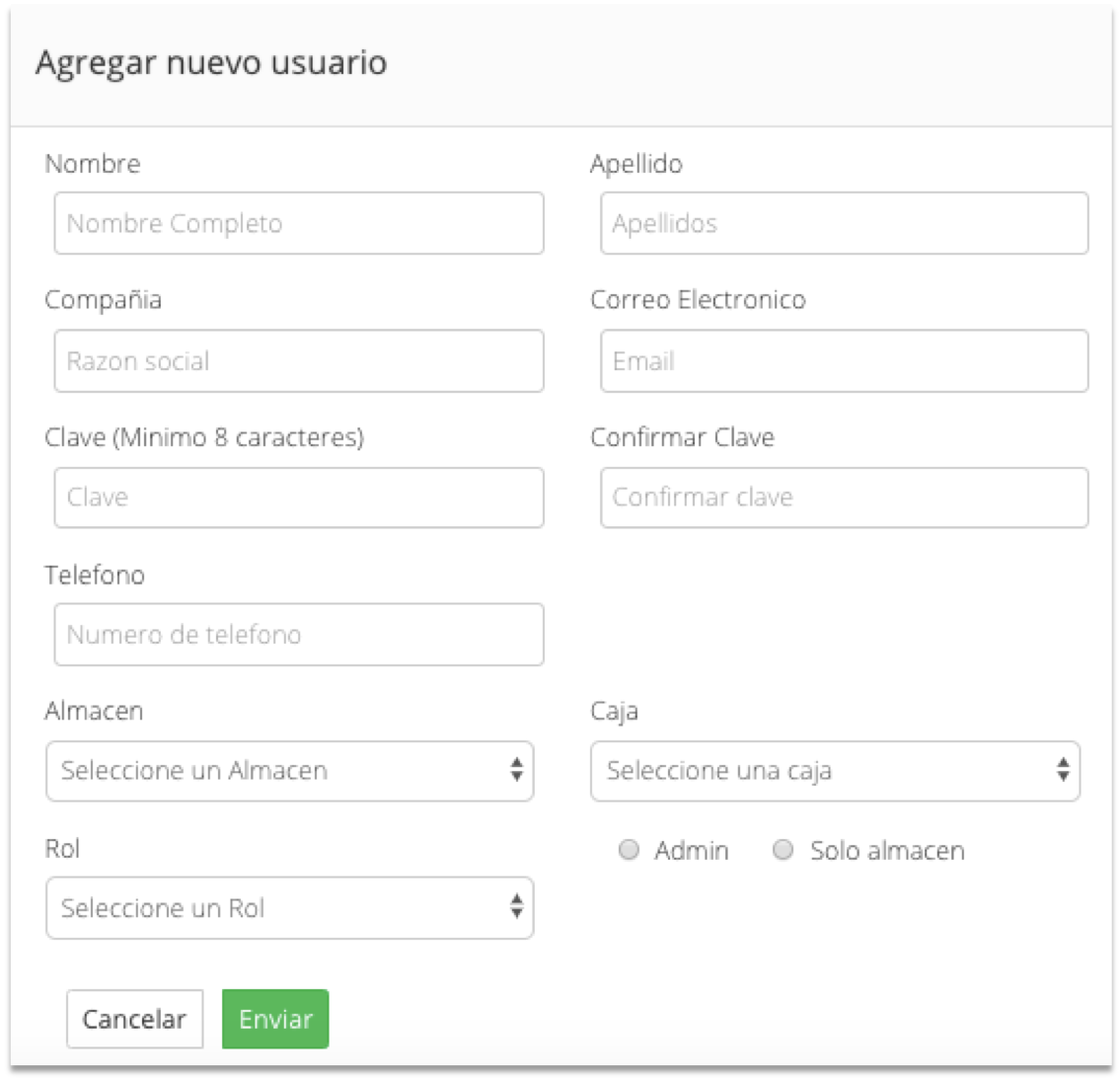1120x1079 pixels.
Task: Click the Telefono label
Action: point(95,575)
